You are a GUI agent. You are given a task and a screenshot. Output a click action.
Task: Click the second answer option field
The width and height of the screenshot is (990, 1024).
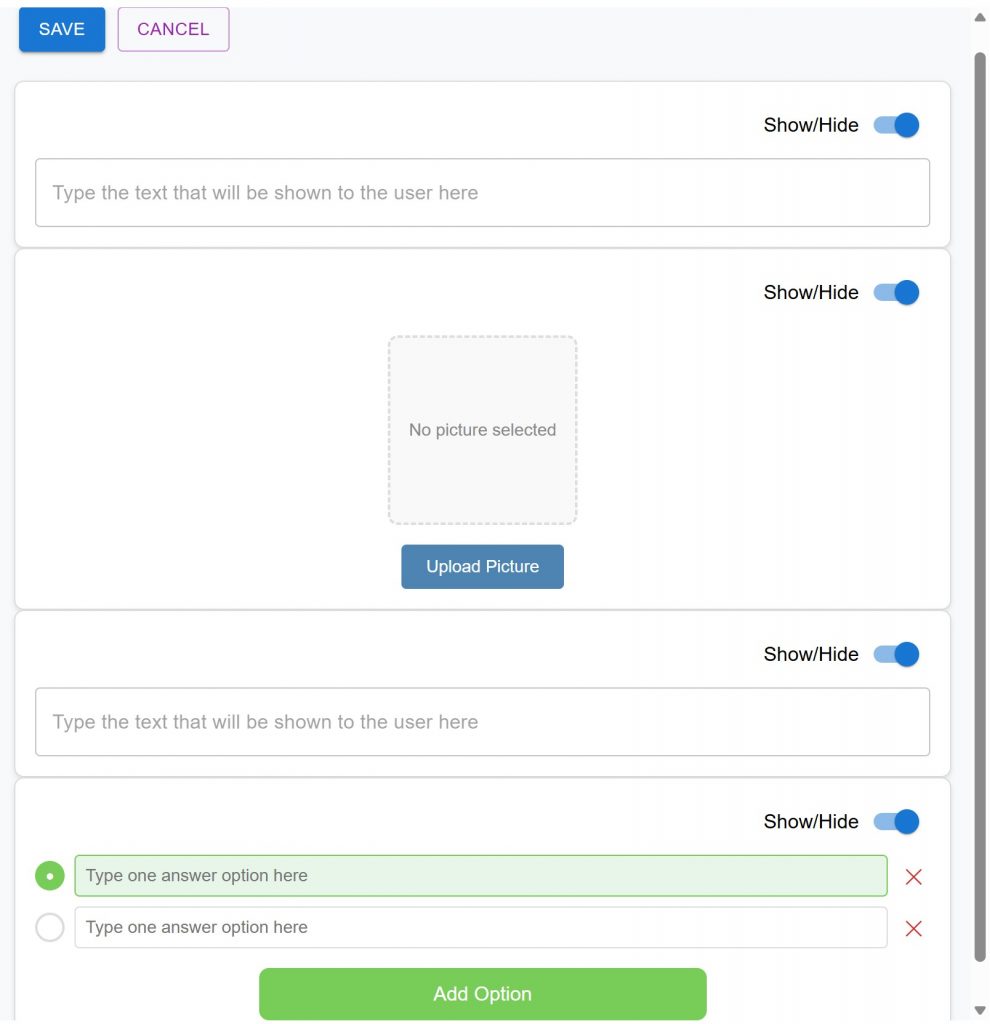pos(481,927)
